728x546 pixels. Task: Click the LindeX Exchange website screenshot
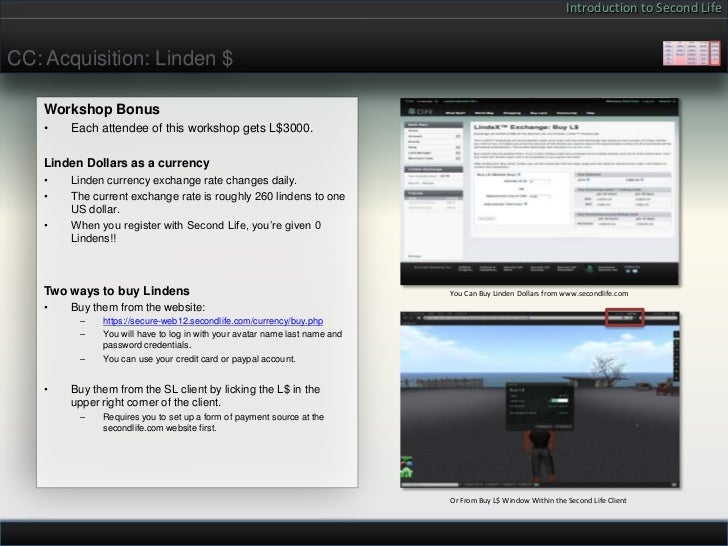point(540,191)
